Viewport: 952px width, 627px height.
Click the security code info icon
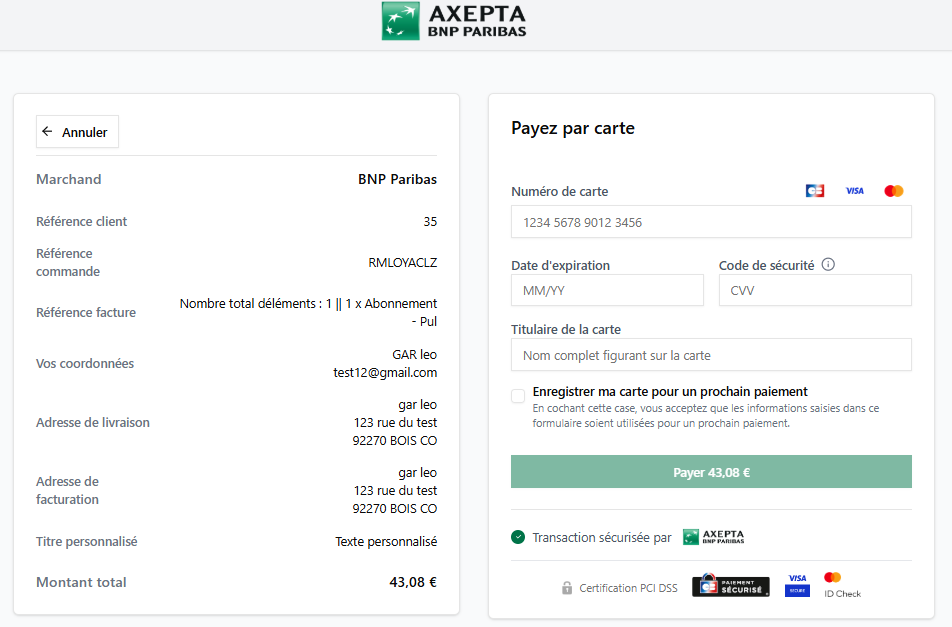(x=828, y=265)
